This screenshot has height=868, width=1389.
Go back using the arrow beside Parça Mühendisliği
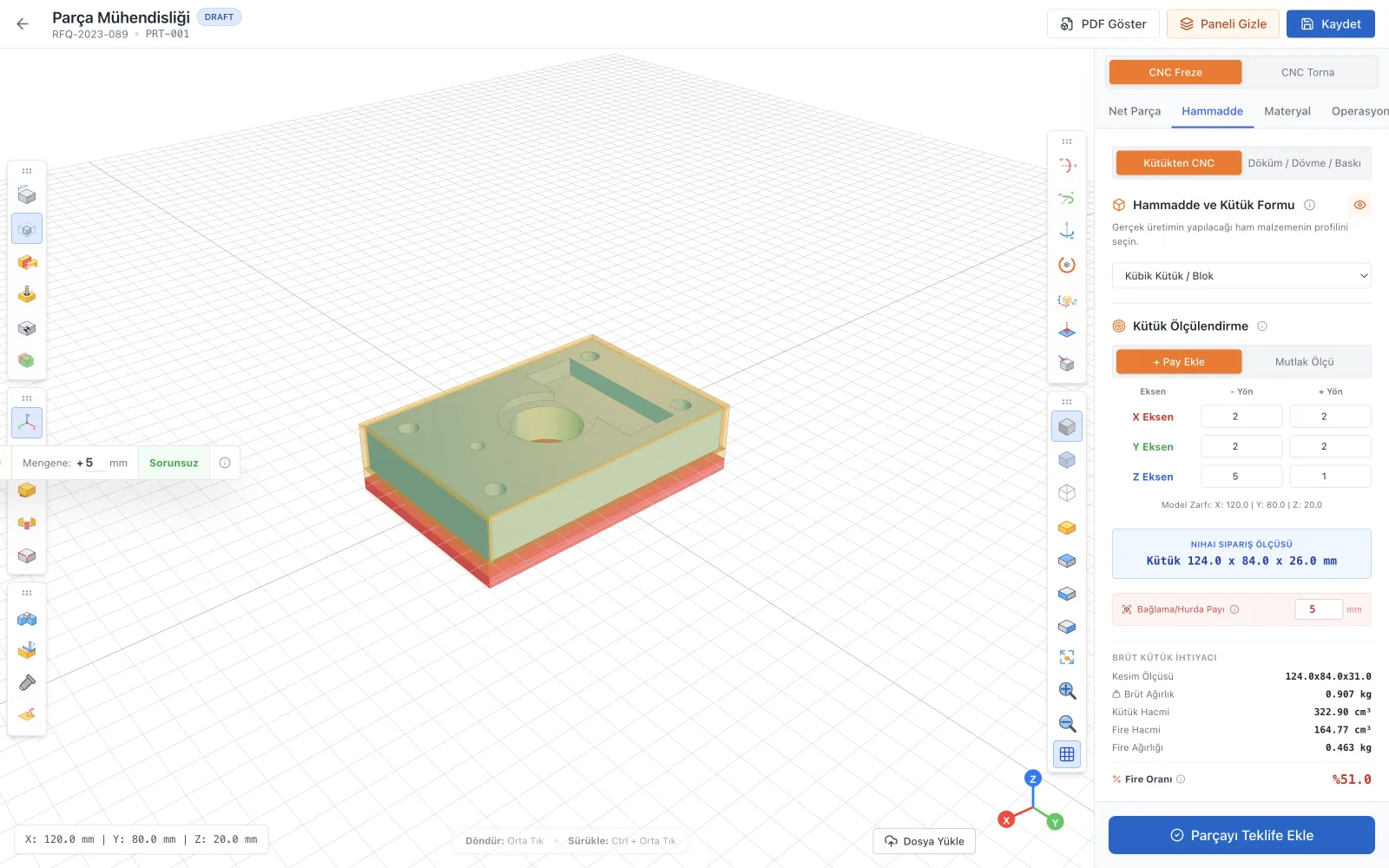click(23, 24)
